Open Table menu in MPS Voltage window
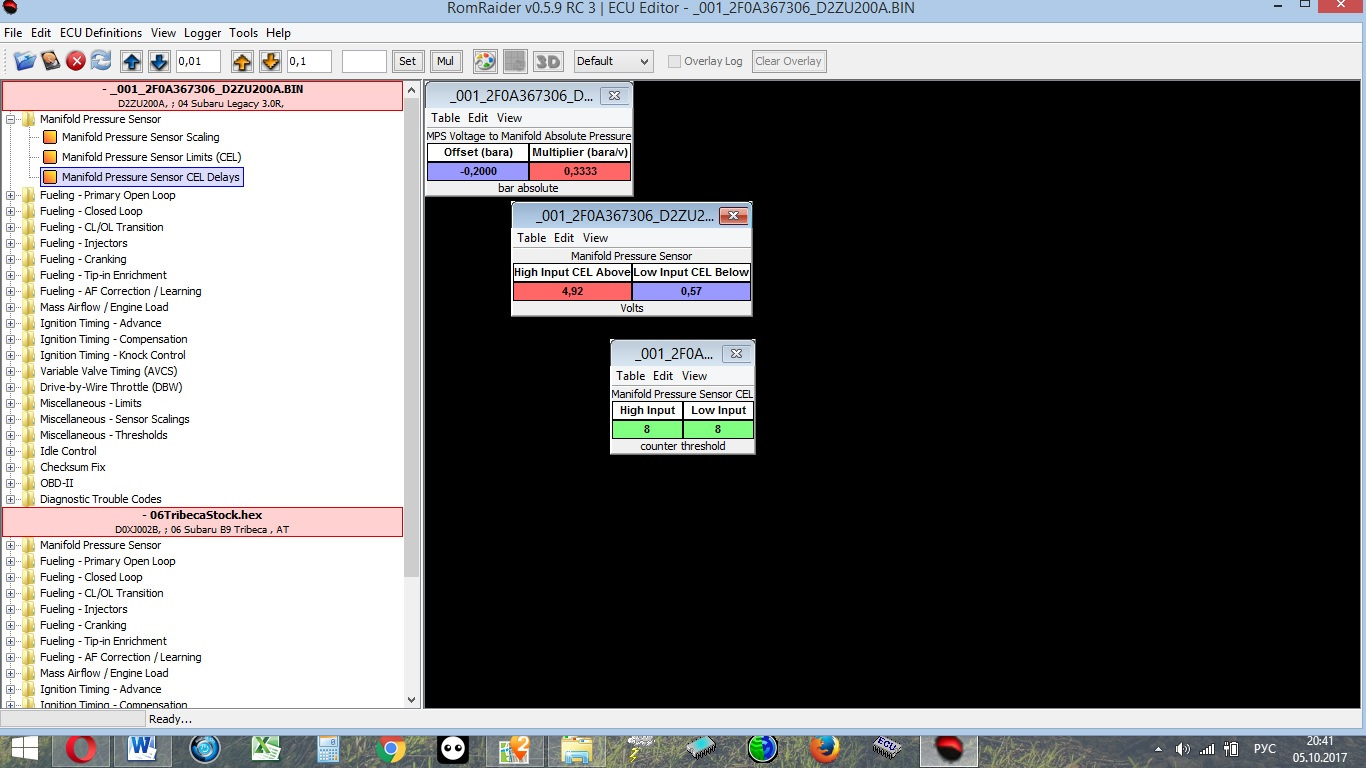The height and width of the screenshot is (768, 1366). pyautogui.click(x=446, y=118)
